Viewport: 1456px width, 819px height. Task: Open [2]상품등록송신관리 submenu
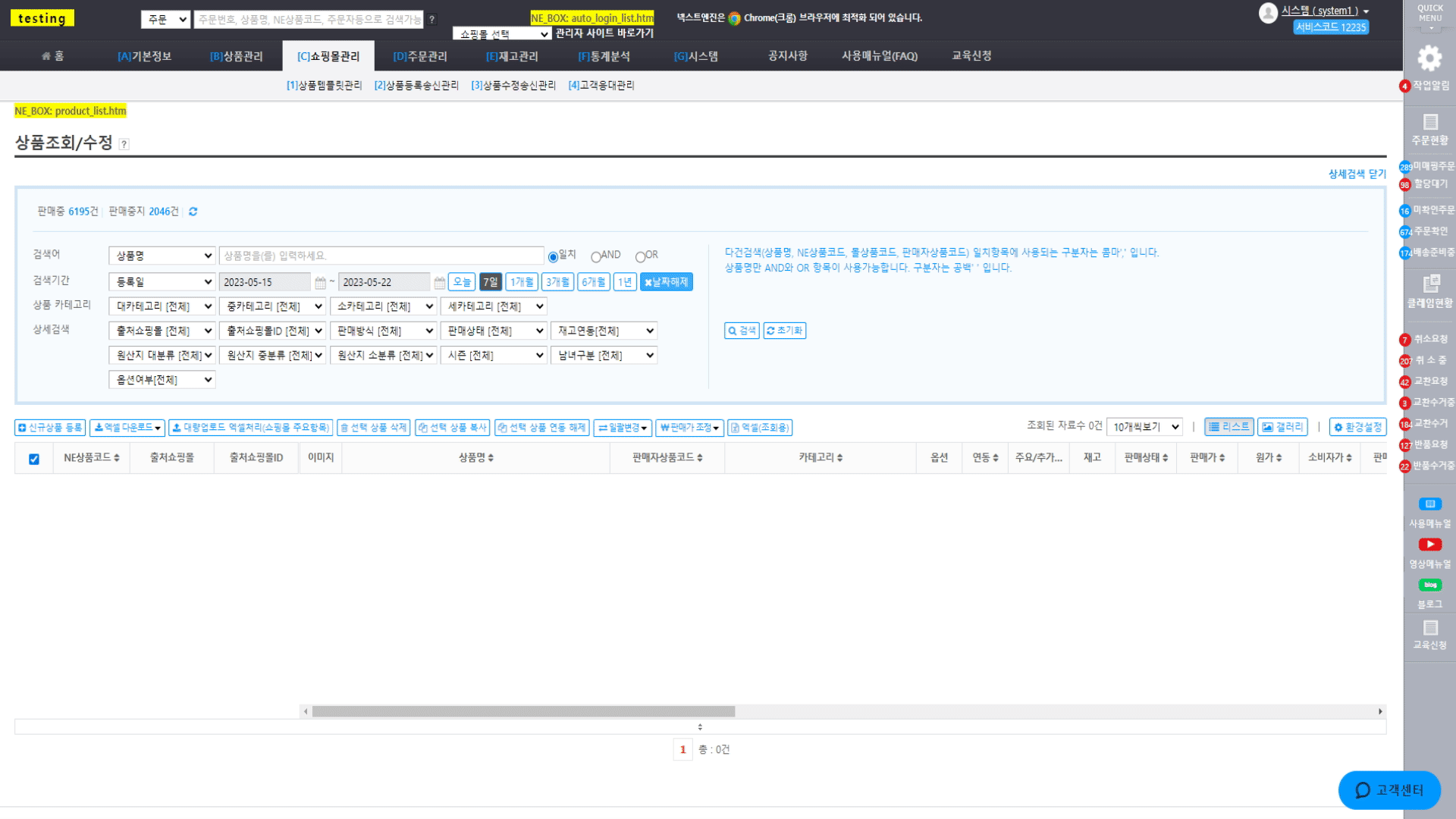pos(416,86)
